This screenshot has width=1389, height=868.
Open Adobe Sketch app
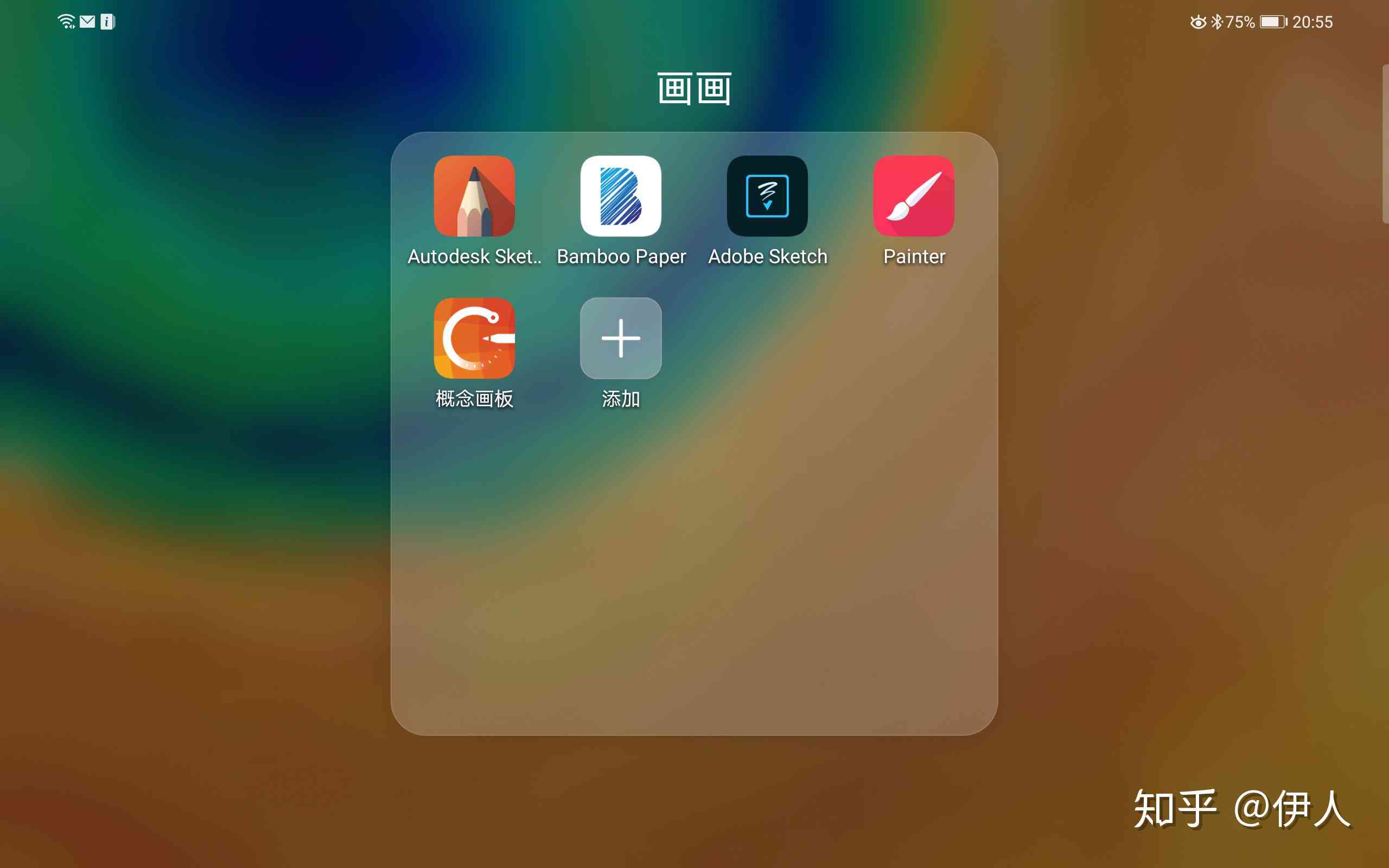pyautogui.click(x=766, y=196)
